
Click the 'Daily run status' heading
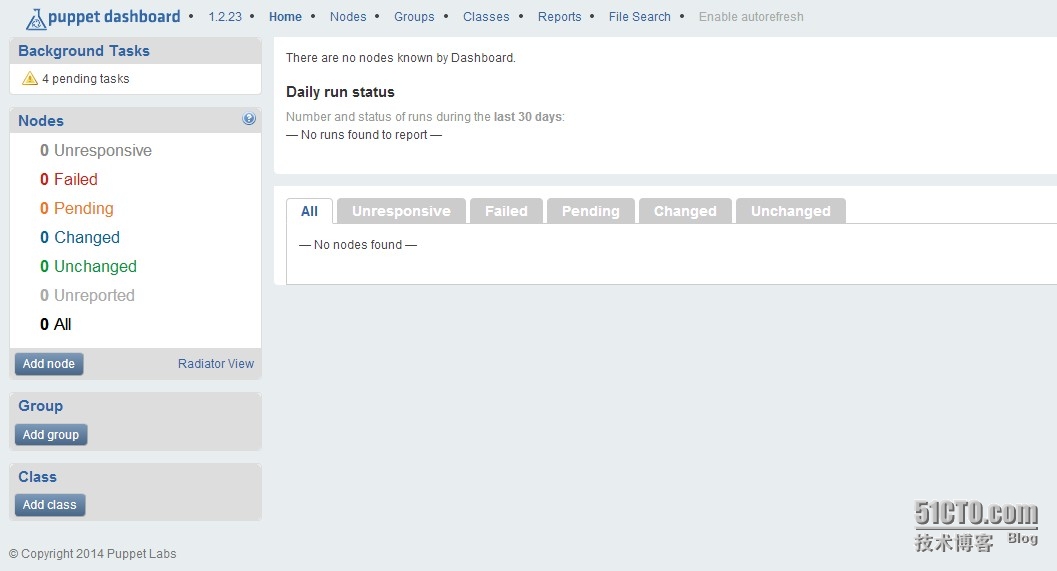[340, 92]
